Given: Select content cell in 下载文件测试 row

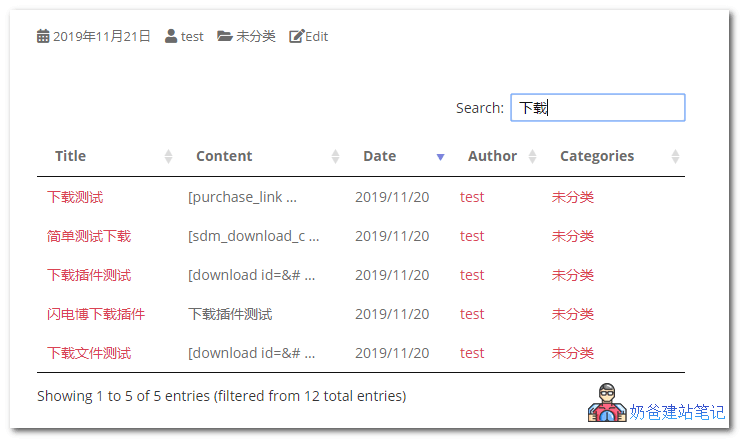Looking at the screenshot, I should point(252,354).
